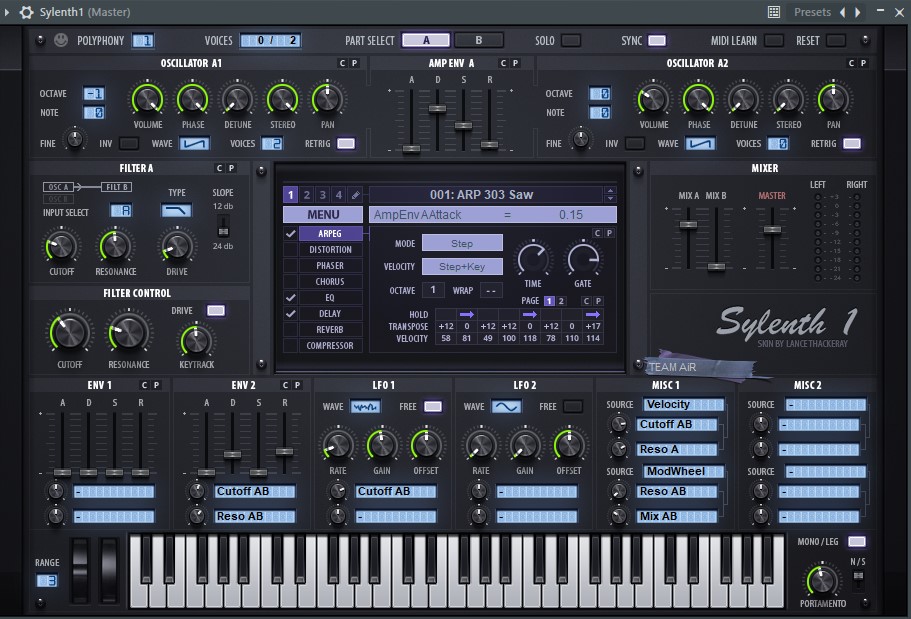911x619 pixels.
Task: Click the Oscillator A1 Detune knob
Action: pos(238,99)
